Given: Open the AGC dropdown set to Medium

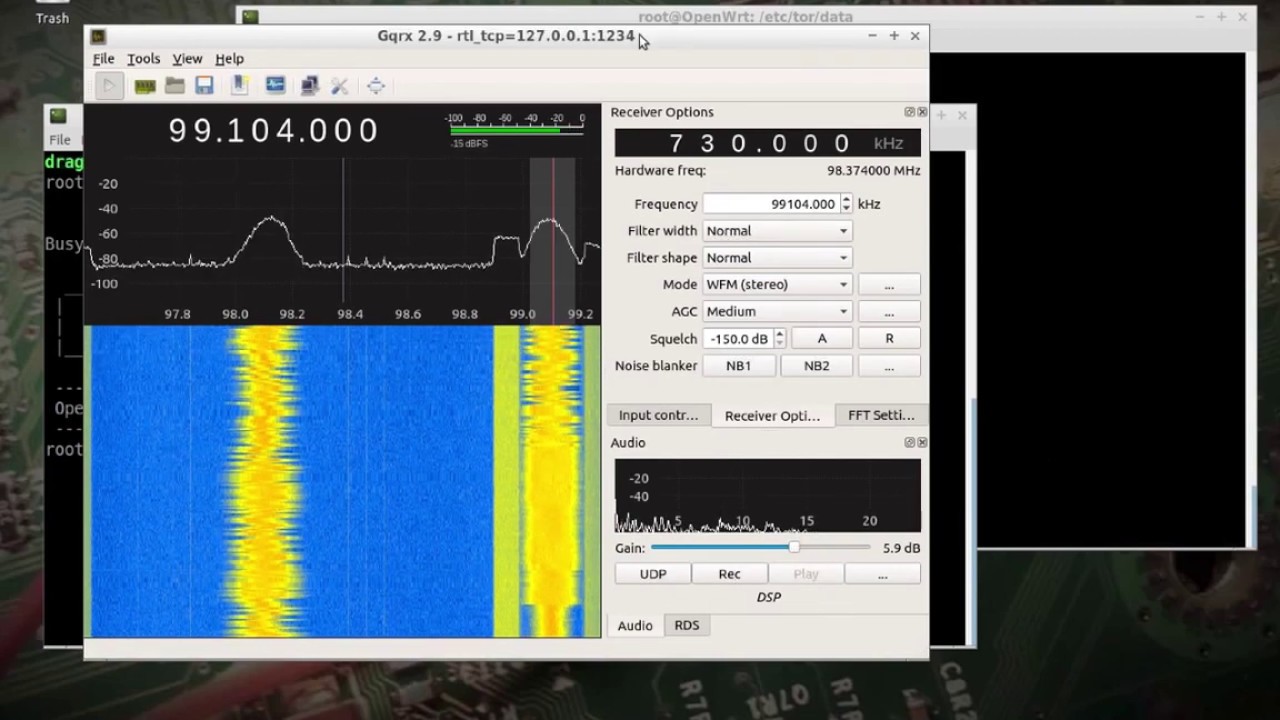Looking at the screenshot, I should (x=777, y=312).
